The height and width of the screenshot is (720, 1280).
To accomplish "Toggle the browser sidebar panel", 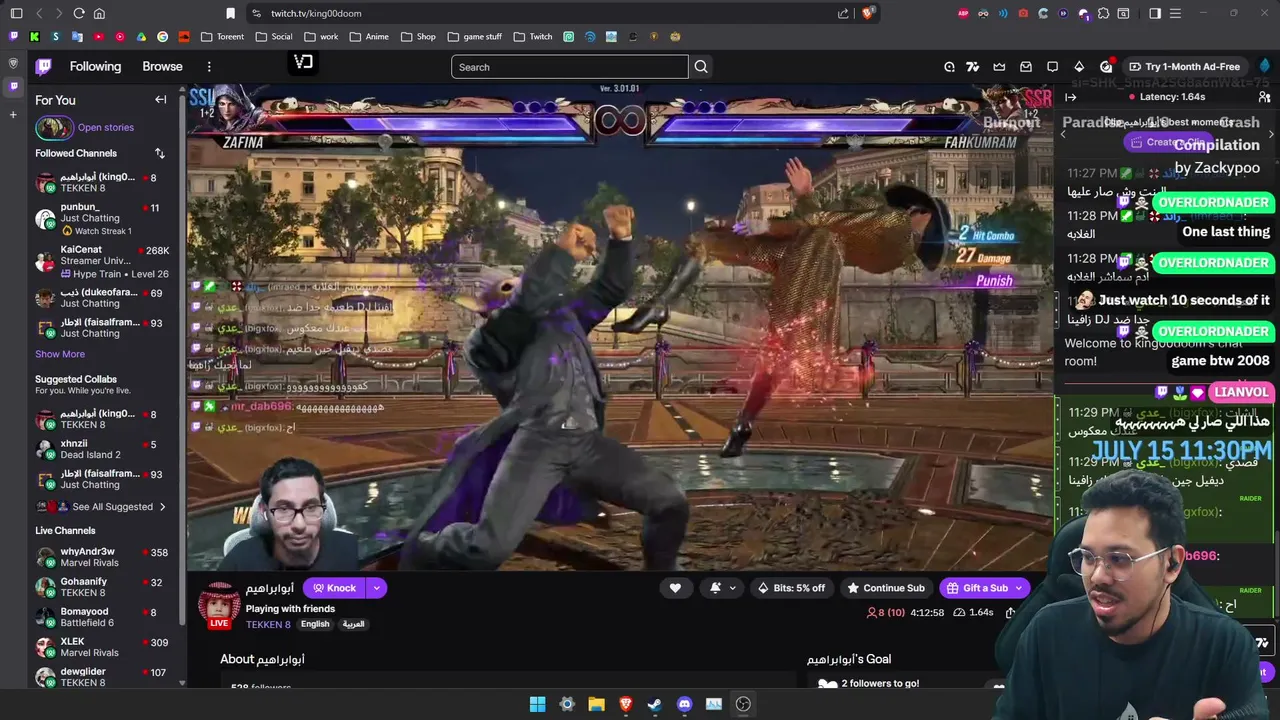I will coord(17,13).
